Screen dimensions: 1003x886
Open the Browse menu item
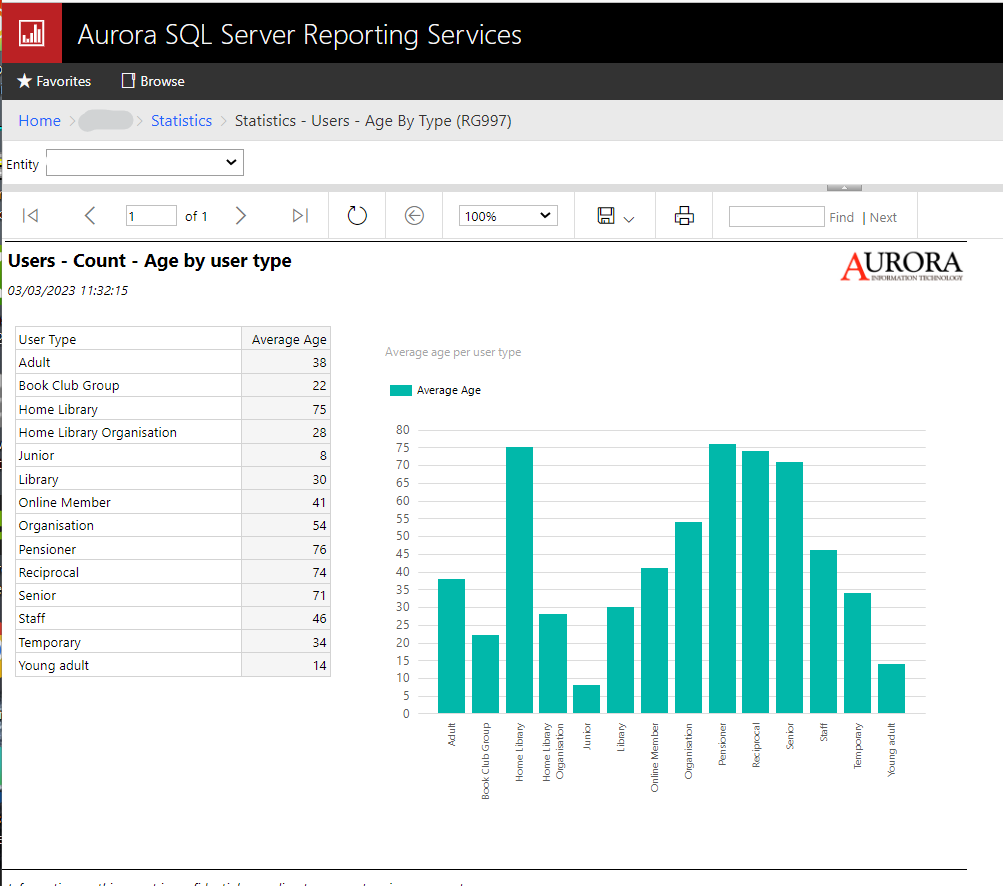[154, 81]
